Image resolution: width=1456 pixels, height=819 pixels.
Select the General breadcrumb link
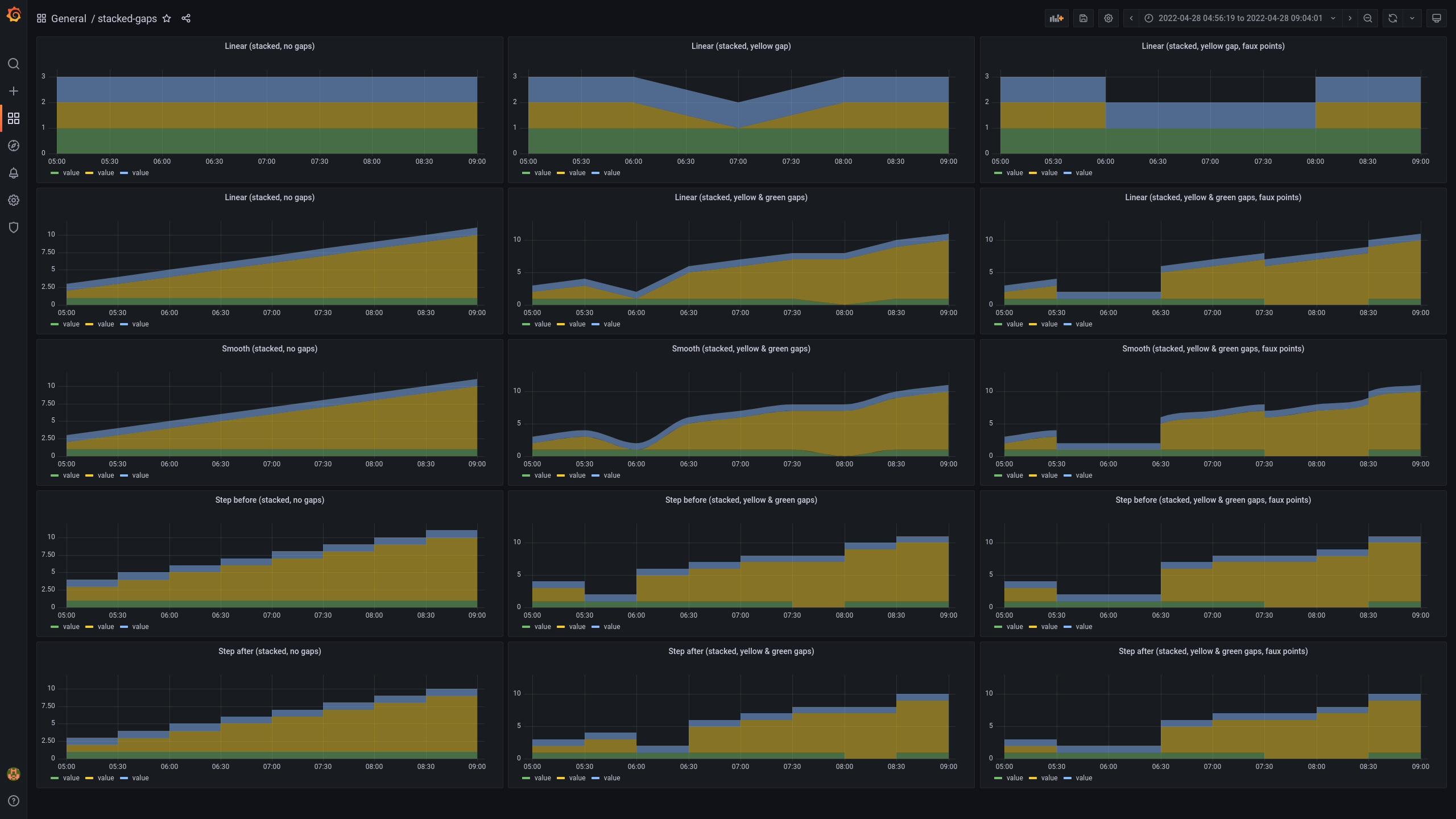tap(69, 18)
